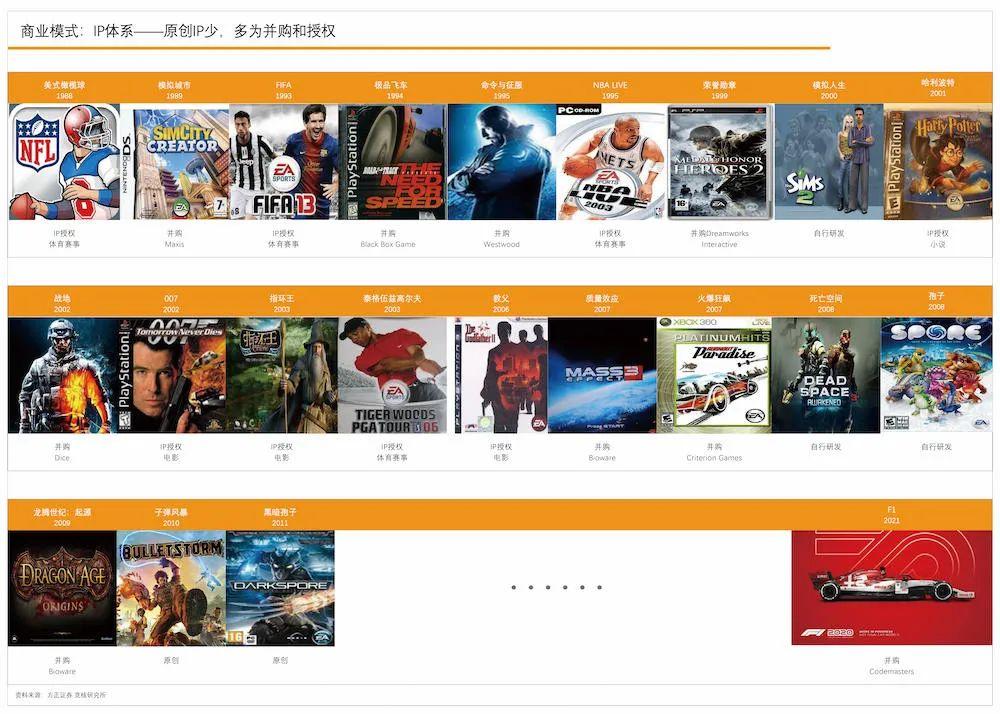Click the Darkspore game cover
The image size is (1000, 714).
click(280, 588)
